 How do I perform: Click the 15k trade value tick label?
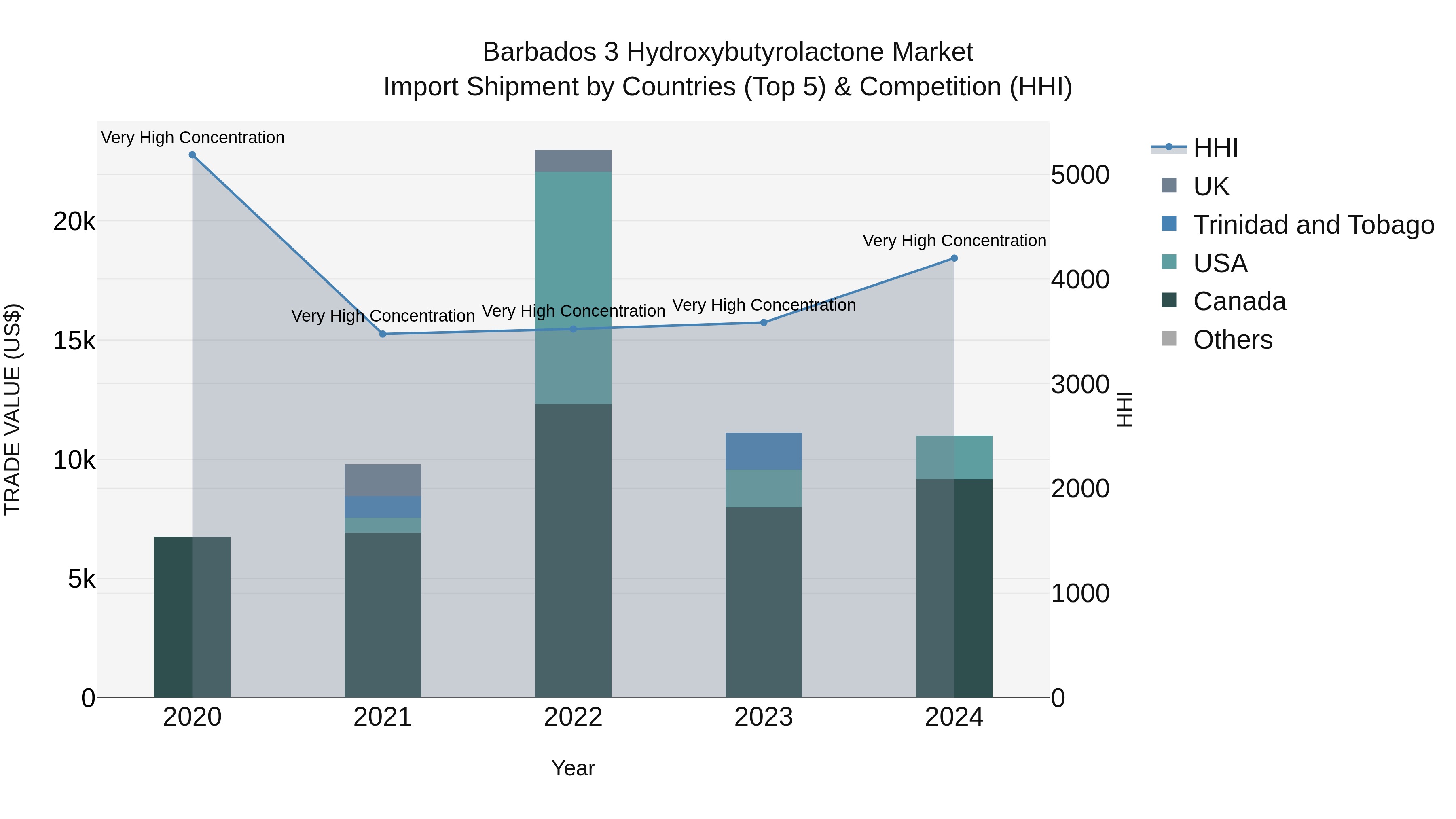[74, 341]
